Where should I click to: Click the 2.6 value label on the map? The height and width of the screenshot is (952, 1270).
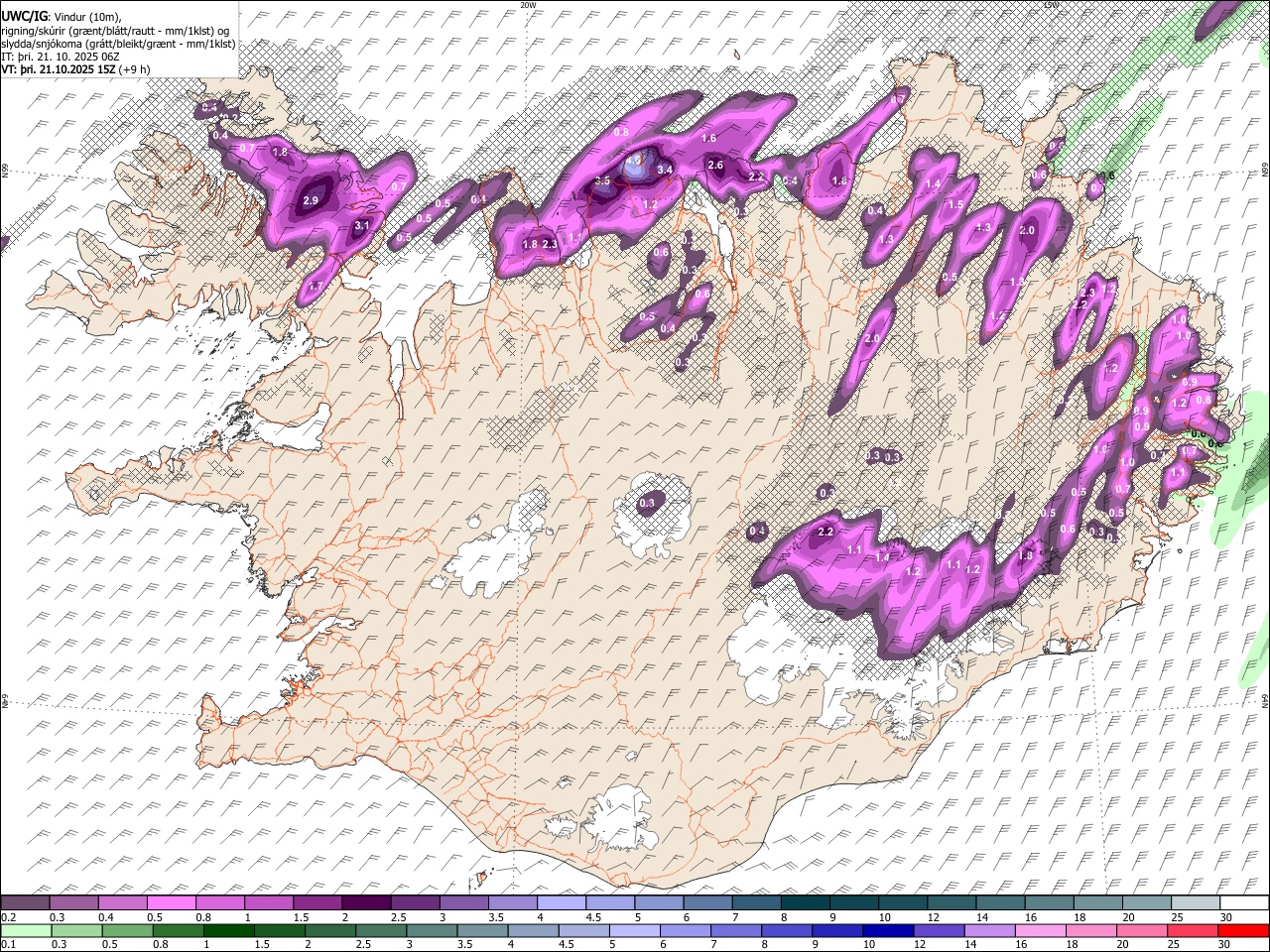tap(715, 166)
